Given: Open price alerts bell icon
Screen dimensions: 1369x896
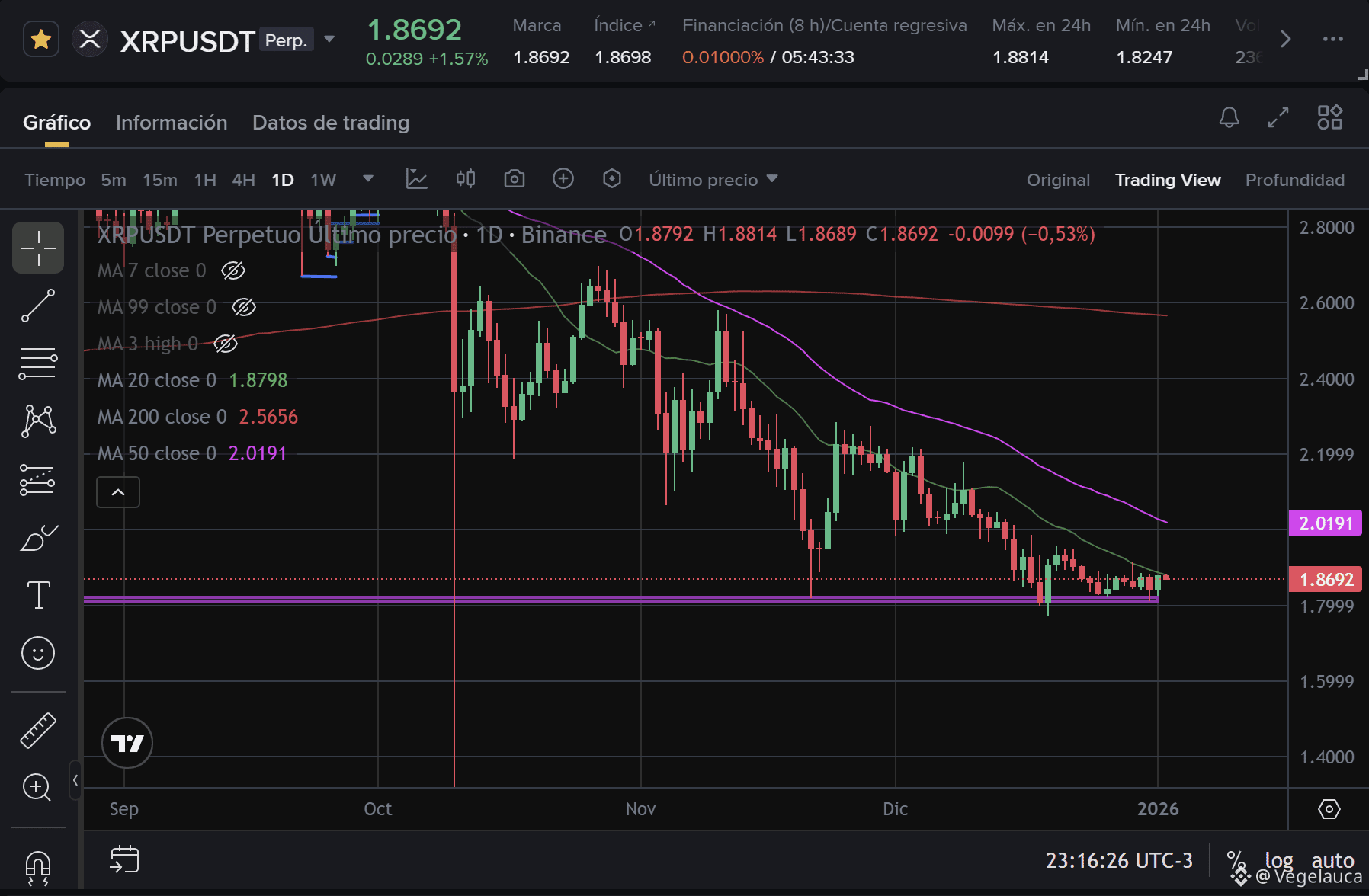Looking at the screenshot, I should click(x=1229, y=117).
